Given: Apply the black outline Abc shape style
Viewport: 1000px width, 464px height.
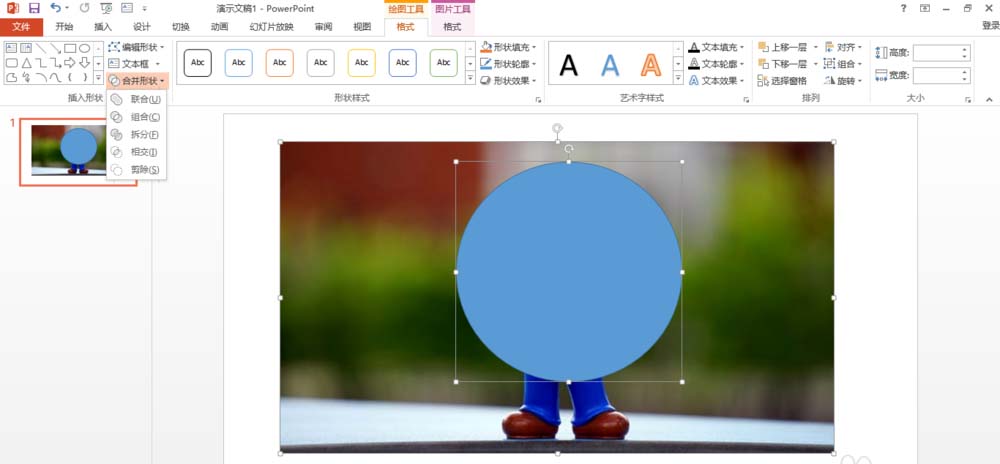Looking at the screenshot, I should (x=198, y=63).
